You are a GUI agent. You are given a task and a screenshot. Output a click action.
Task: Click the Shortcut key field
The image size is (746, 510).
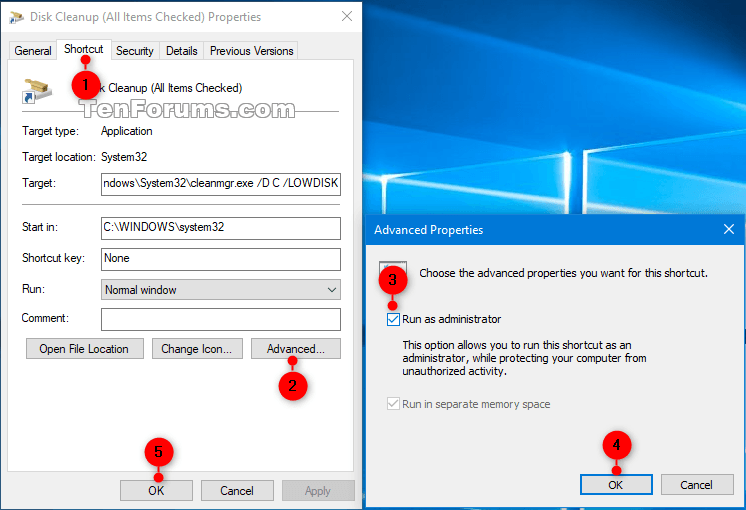coord(221,259)
